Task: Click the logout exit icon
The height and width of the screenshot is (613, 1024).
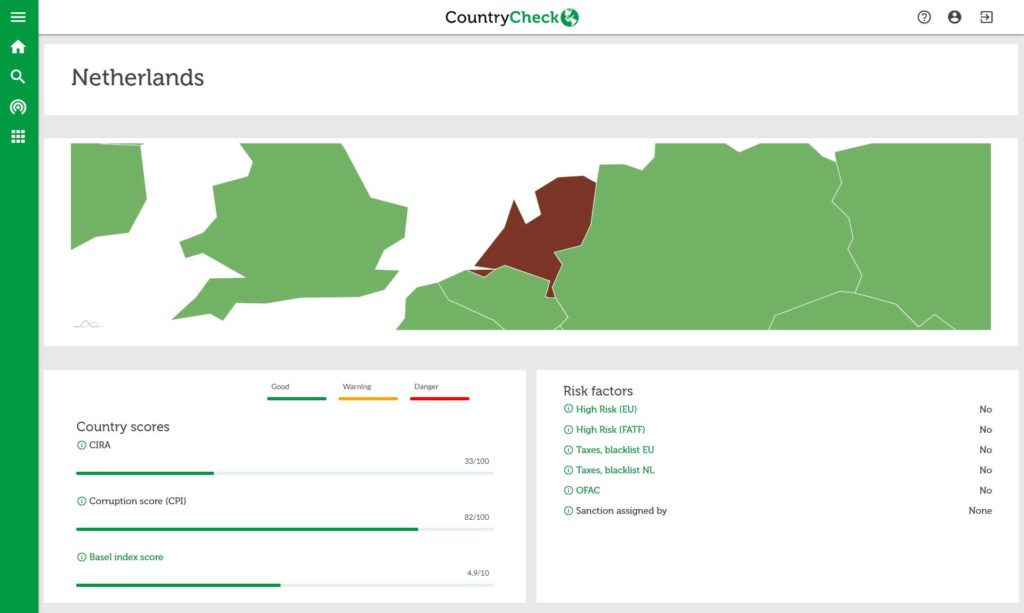Action: (x=986, y=17)
